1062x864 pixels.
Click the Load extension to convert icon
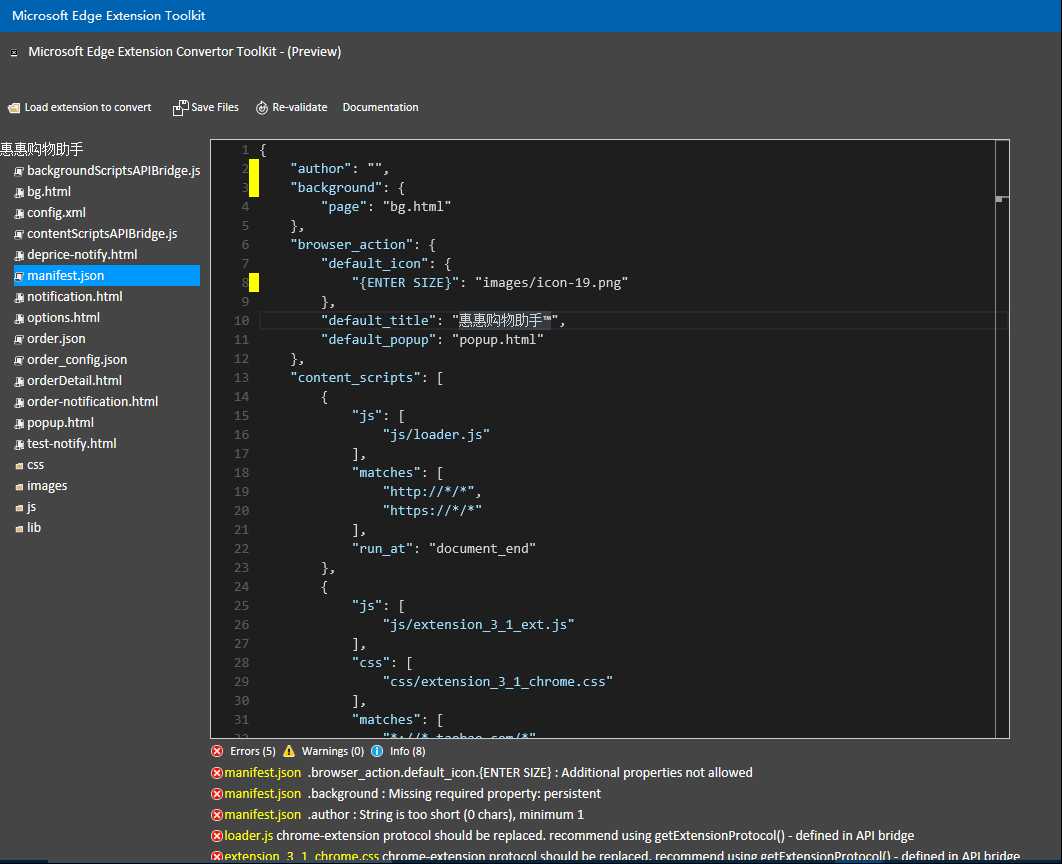point(14,108)
